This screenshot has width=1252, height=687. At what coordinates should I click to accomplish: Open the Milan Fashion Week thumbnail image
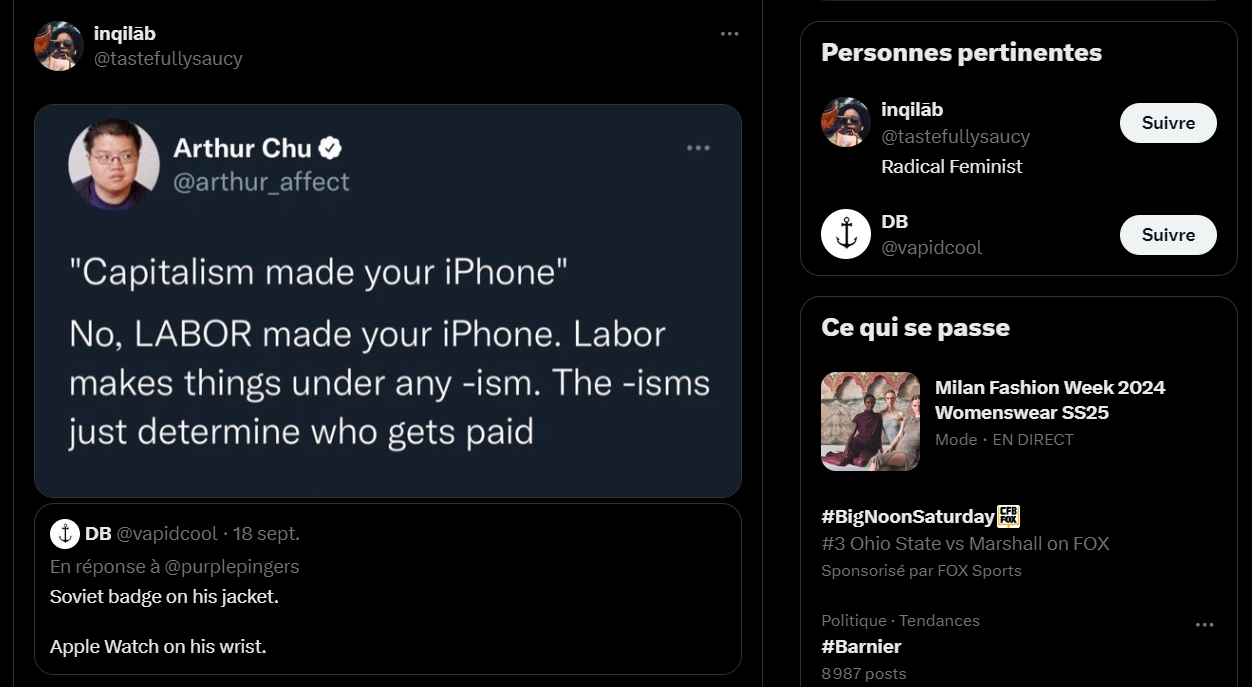point(870,421)
